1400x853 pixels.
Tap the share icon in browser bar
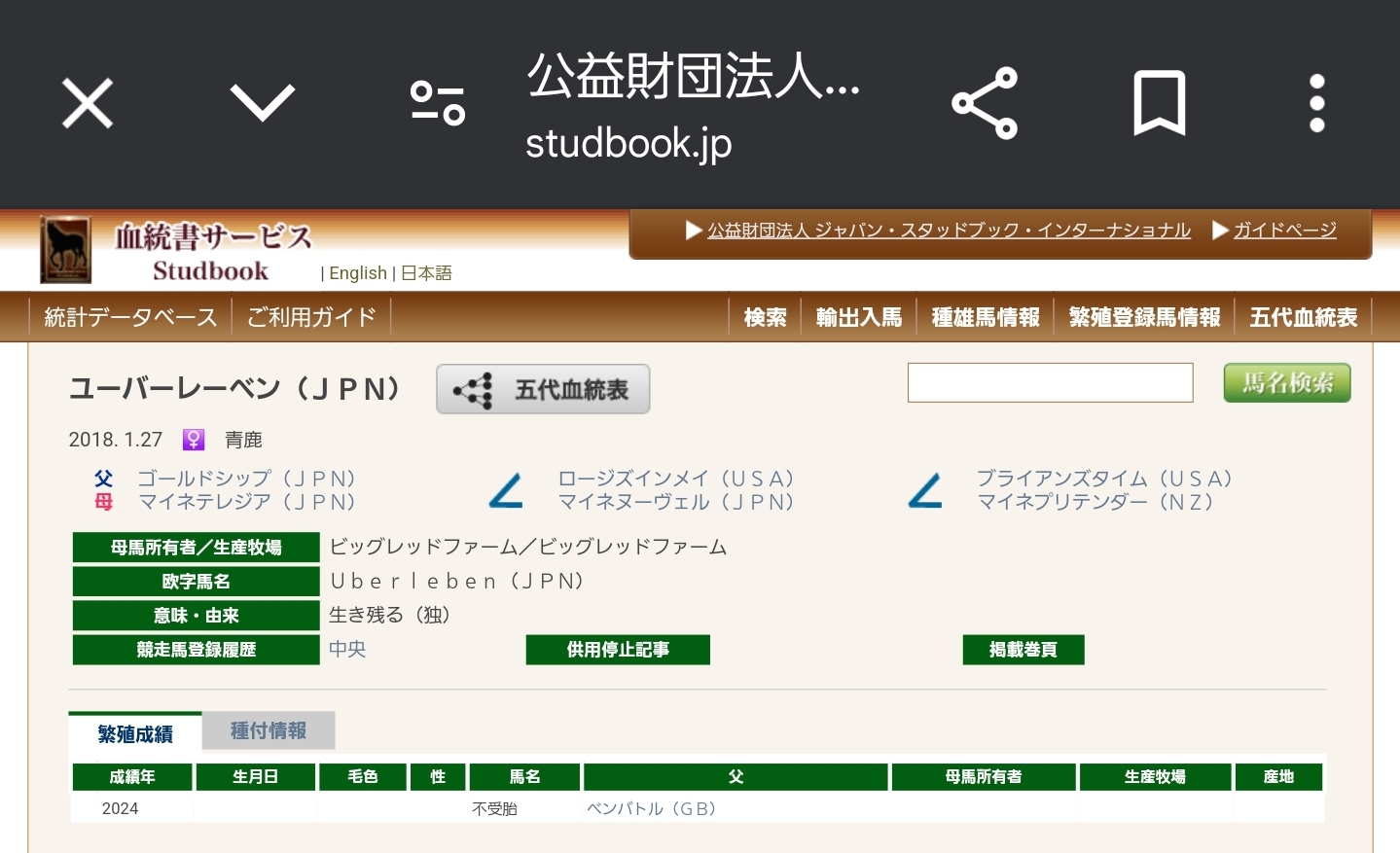985,103
